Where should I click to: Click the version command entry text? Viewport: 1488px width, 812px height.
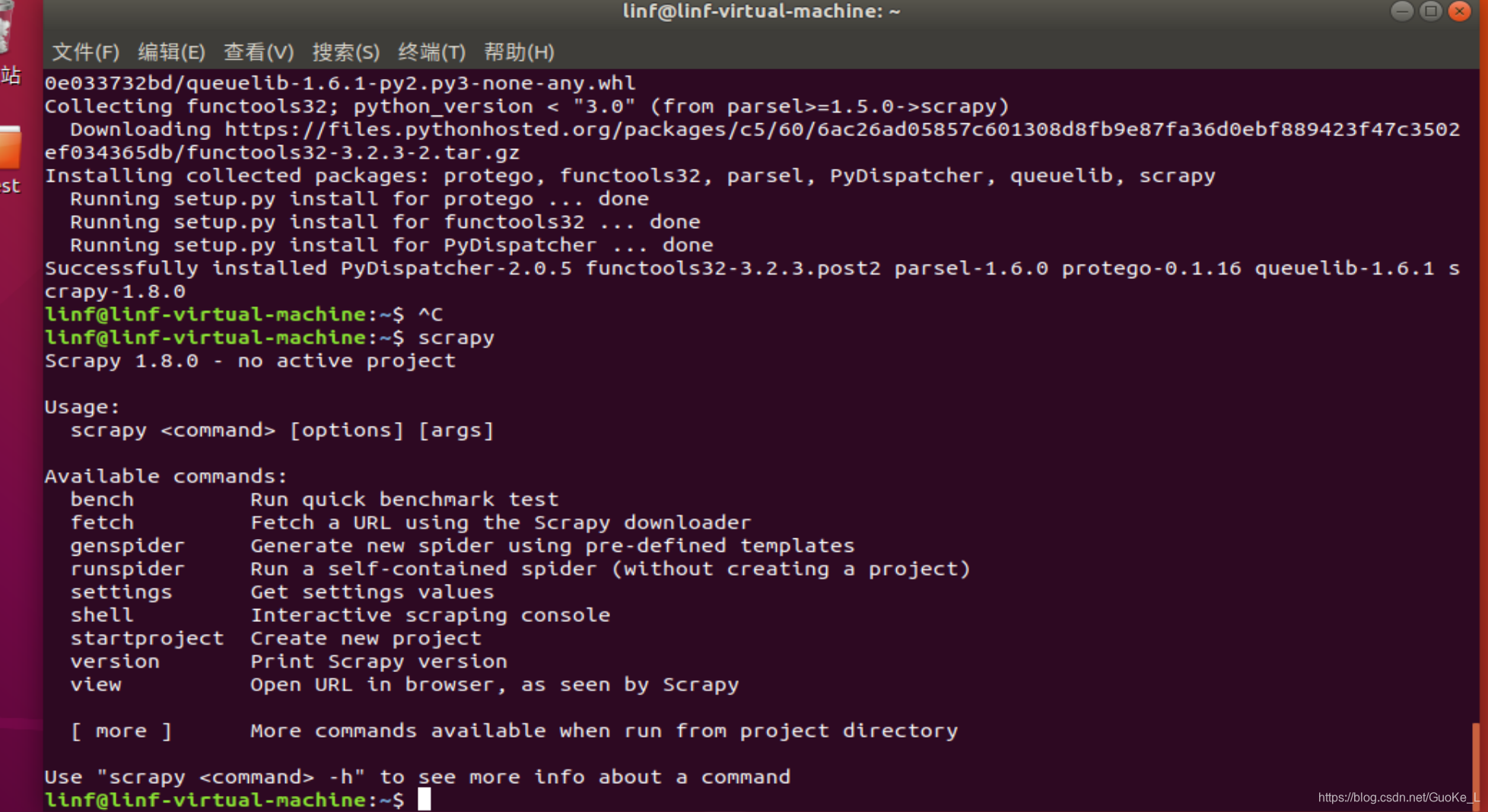tap(115, 661)
